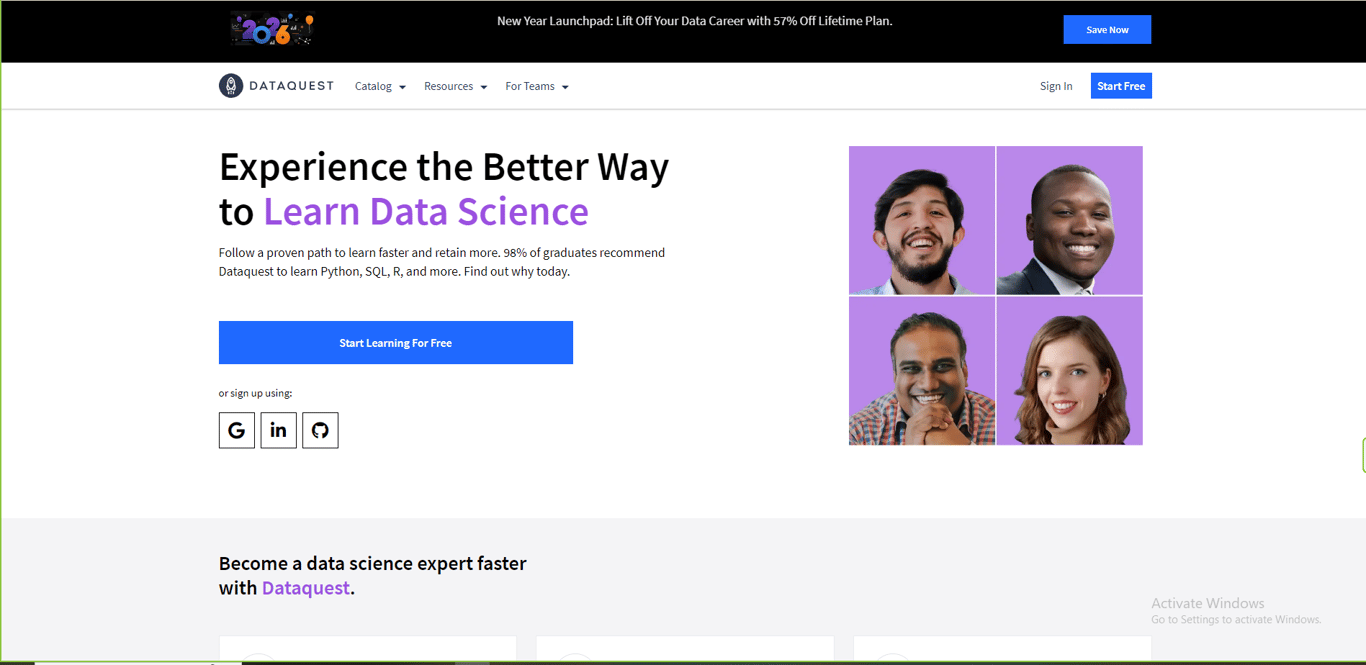Image resolution: width=1366 pixels, height=665 pixels.
Task: Click the 2026 New Year banner graphic
Action: click(x=272, y=29)
